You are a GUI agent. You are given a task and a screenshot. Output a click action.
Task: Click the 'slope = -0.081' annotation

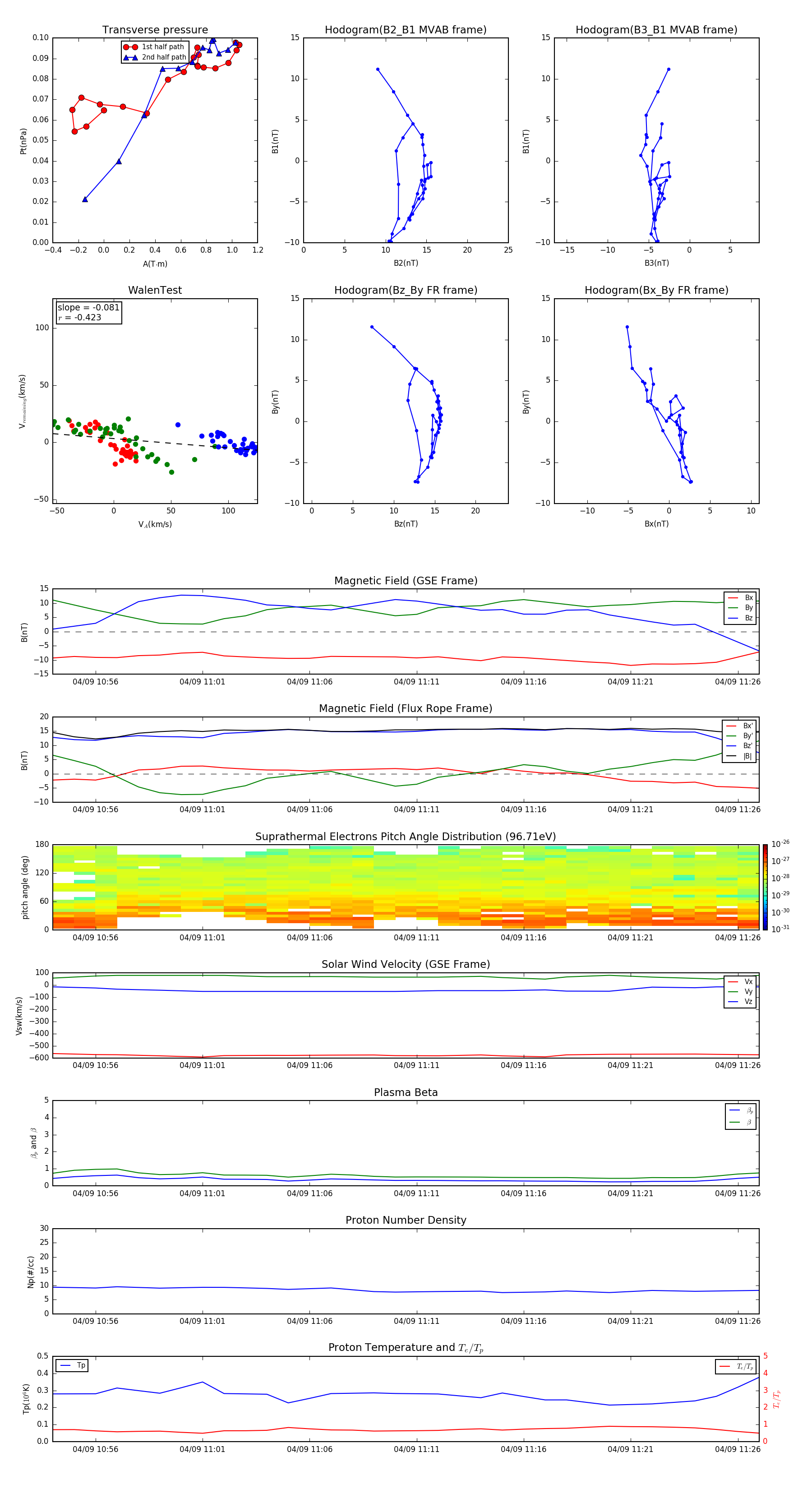click(88, 308)
